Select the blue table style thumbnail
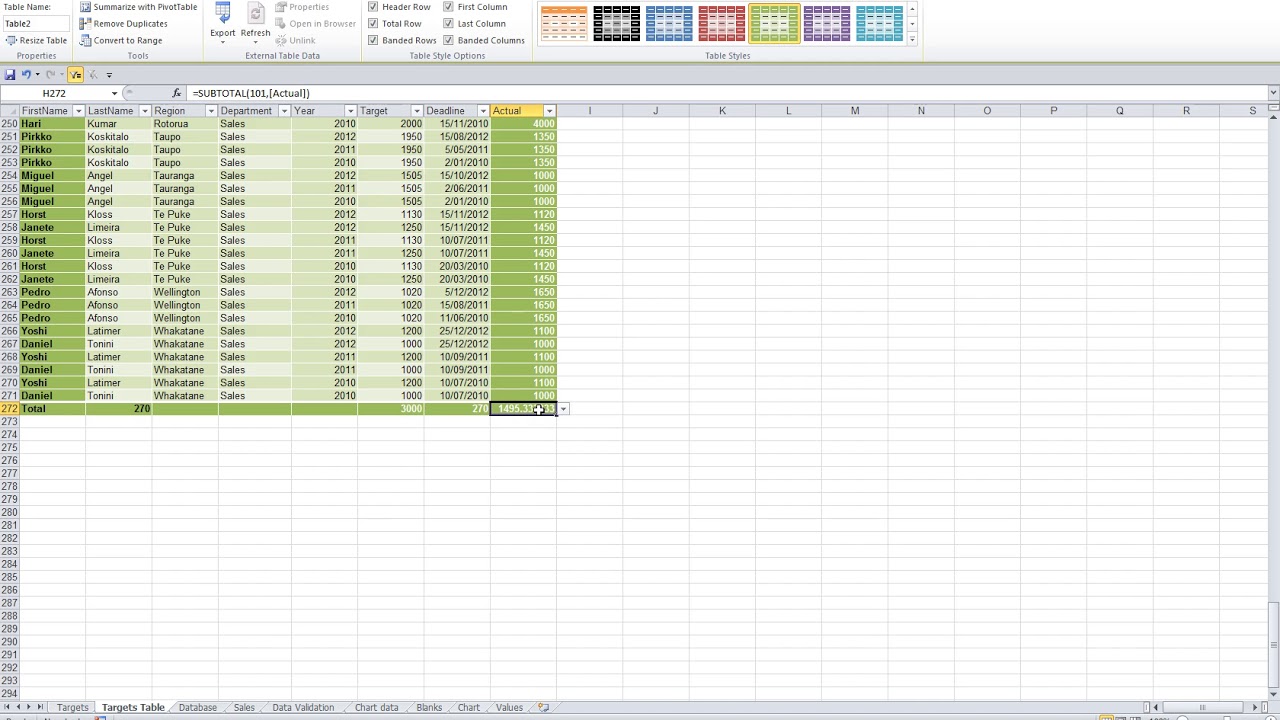The height and width of the screenshot is (720, 1280). pyautogui.click(x=669, y=23)
